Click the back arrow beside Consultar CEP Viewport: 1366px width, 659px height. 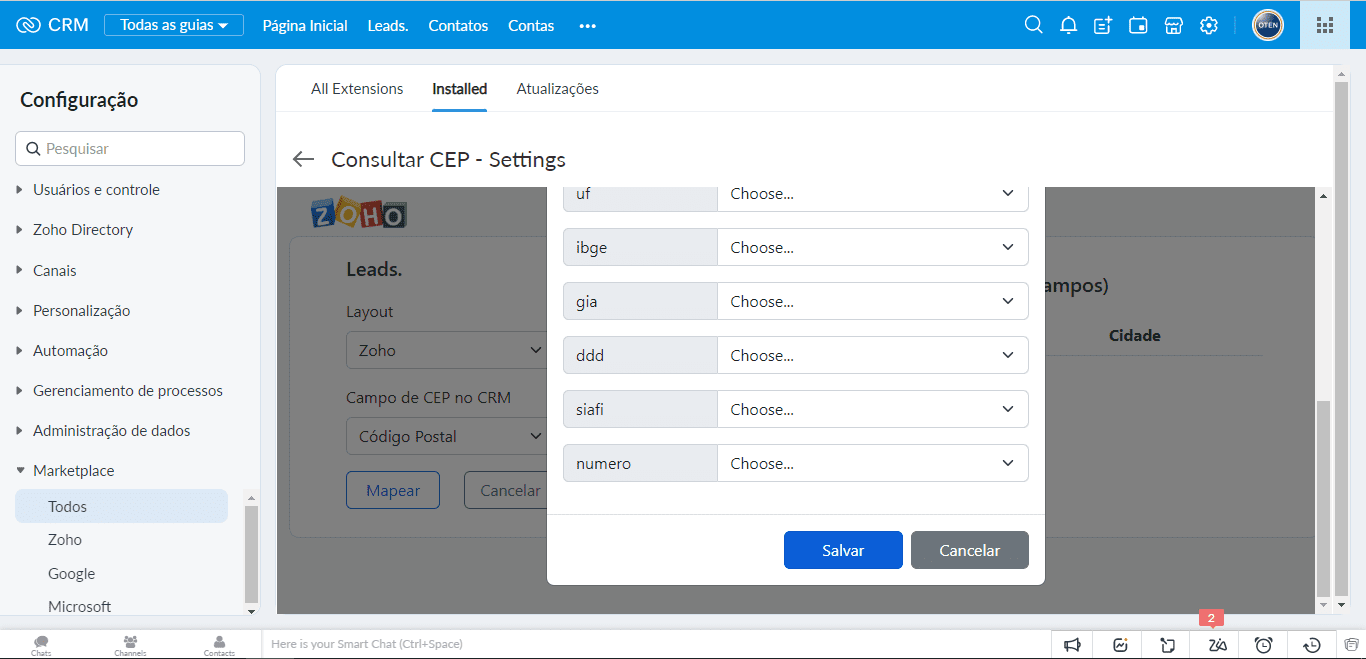[x=303, y=159]
